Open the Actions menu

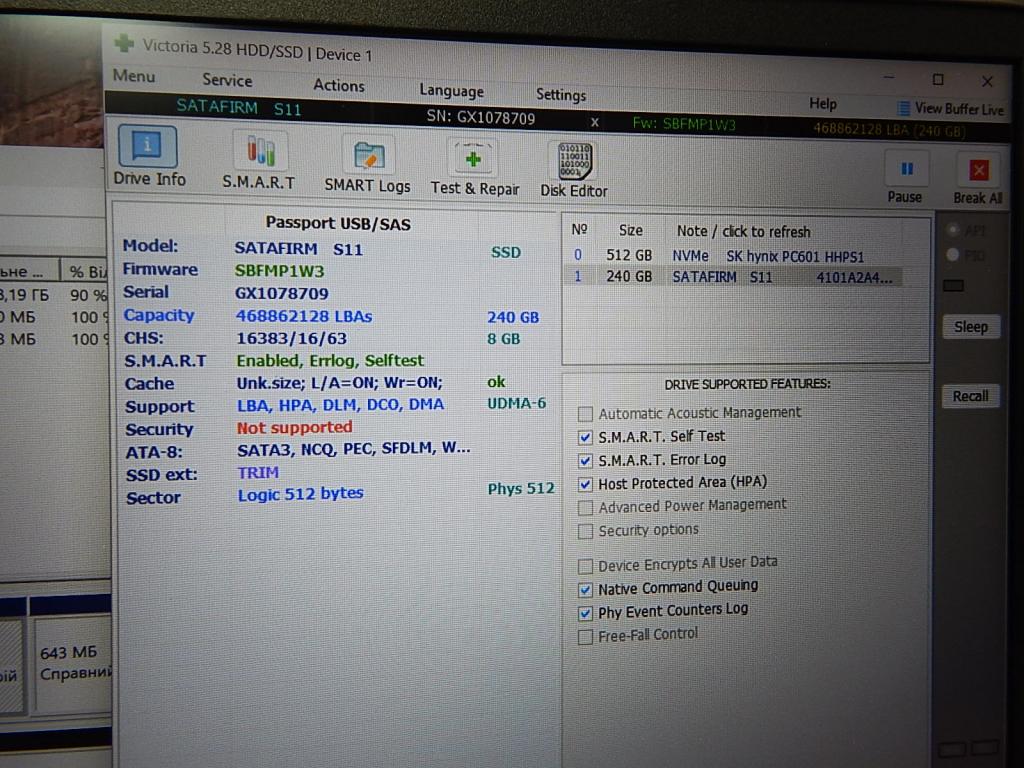point(338,85)
